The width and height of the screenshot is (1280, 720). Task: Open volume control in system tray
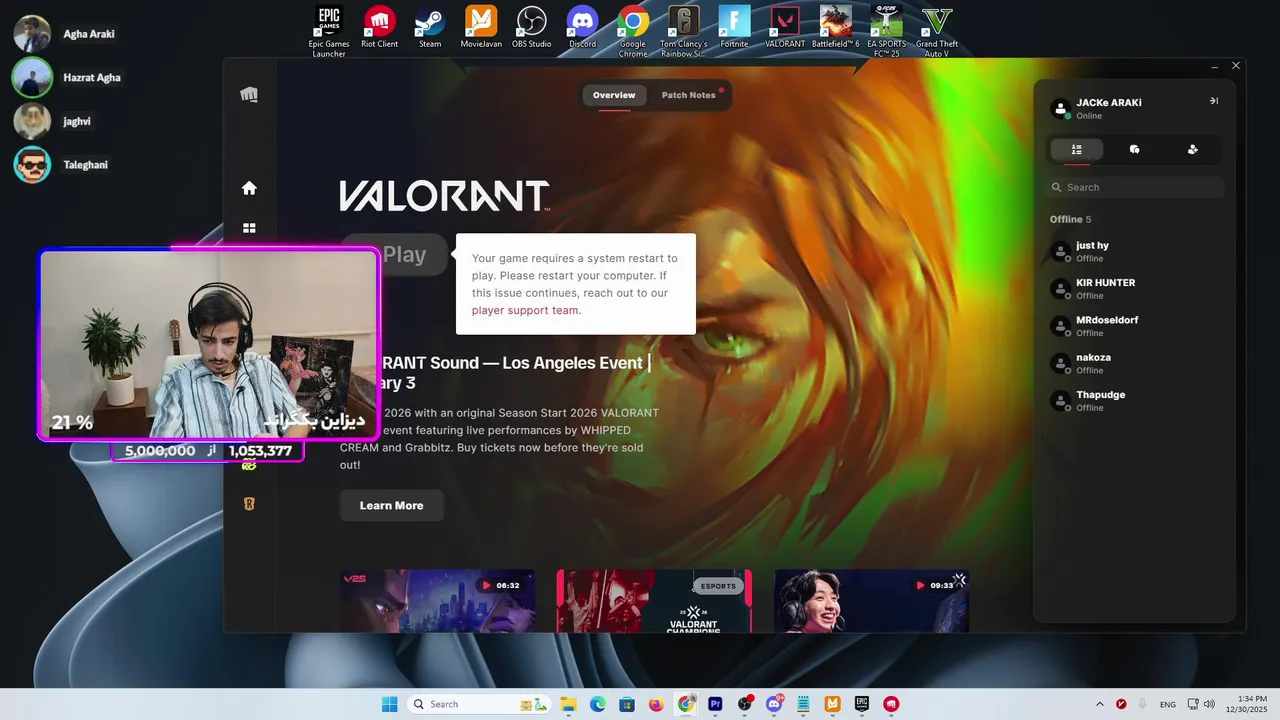[x=1209, y=704]
